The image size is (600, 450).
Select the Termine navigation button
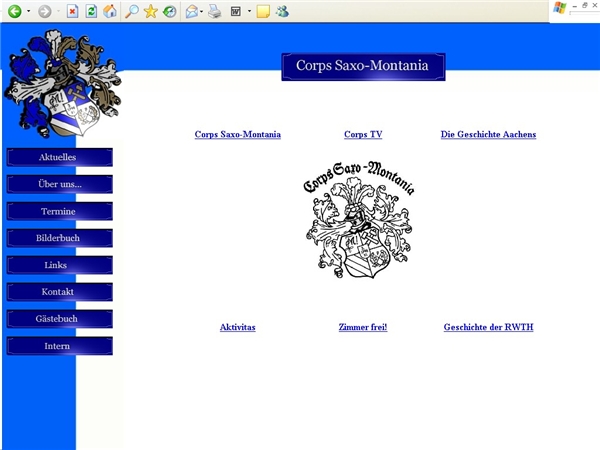tap(60, 211)
